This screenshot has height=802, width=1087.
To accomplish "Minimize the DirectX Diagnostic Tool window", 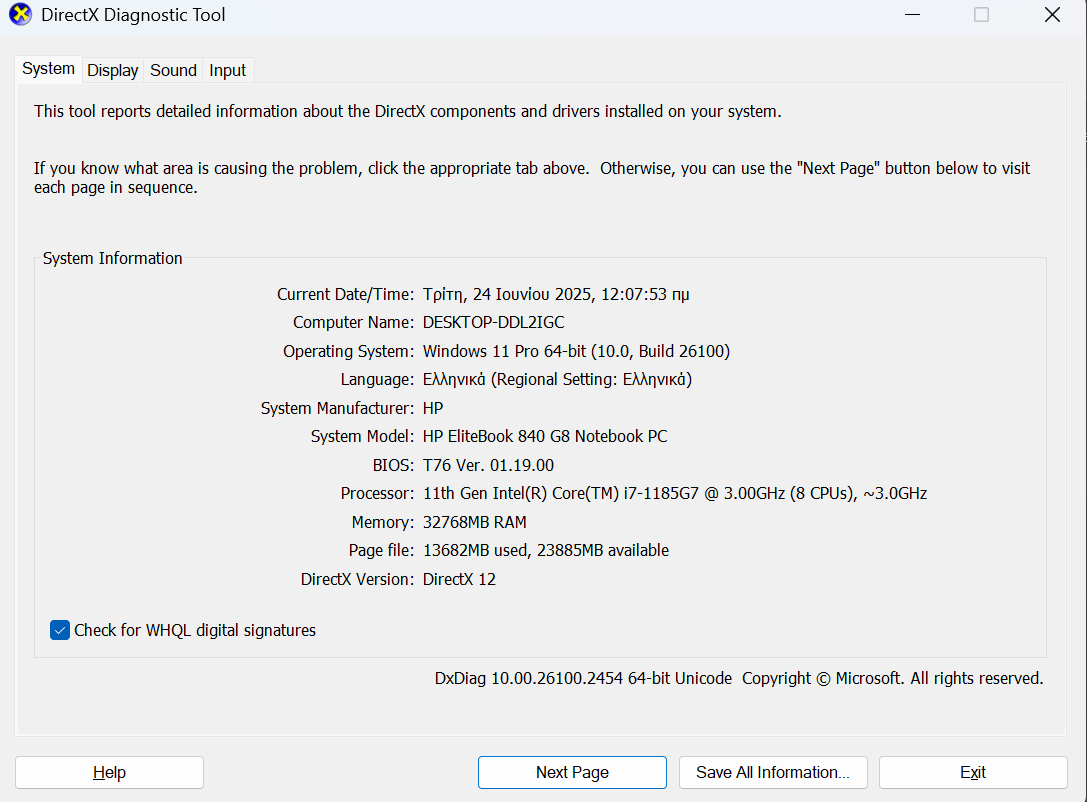I will 912,15.
